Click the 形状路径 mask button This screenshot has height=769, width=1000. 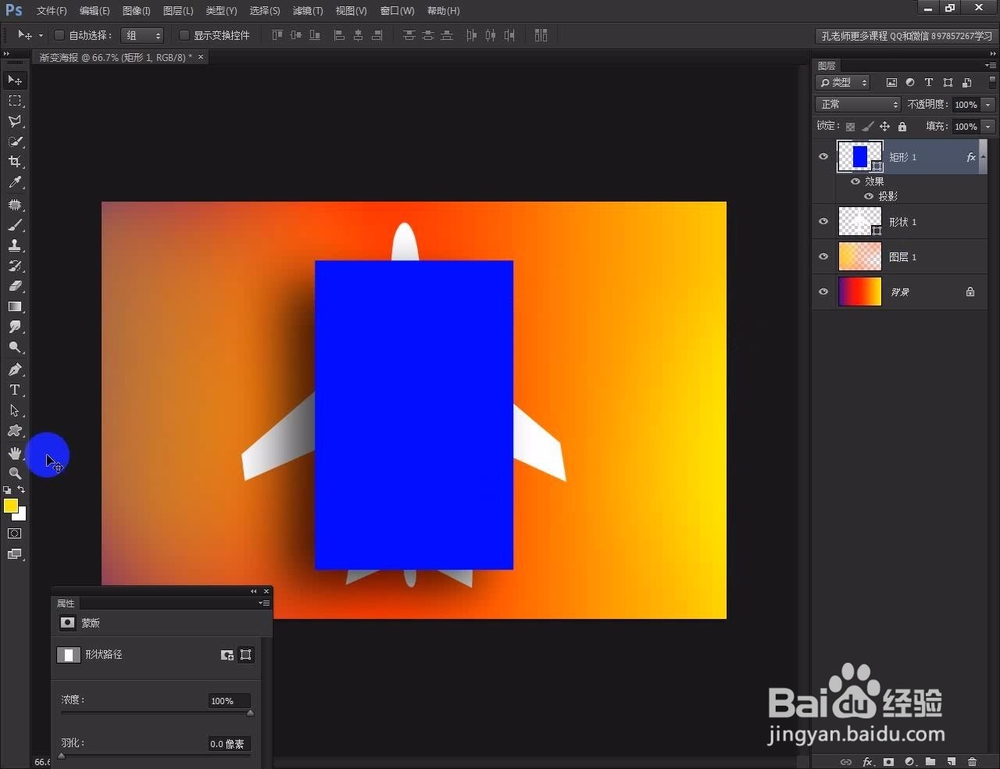(x=68, y=655)
